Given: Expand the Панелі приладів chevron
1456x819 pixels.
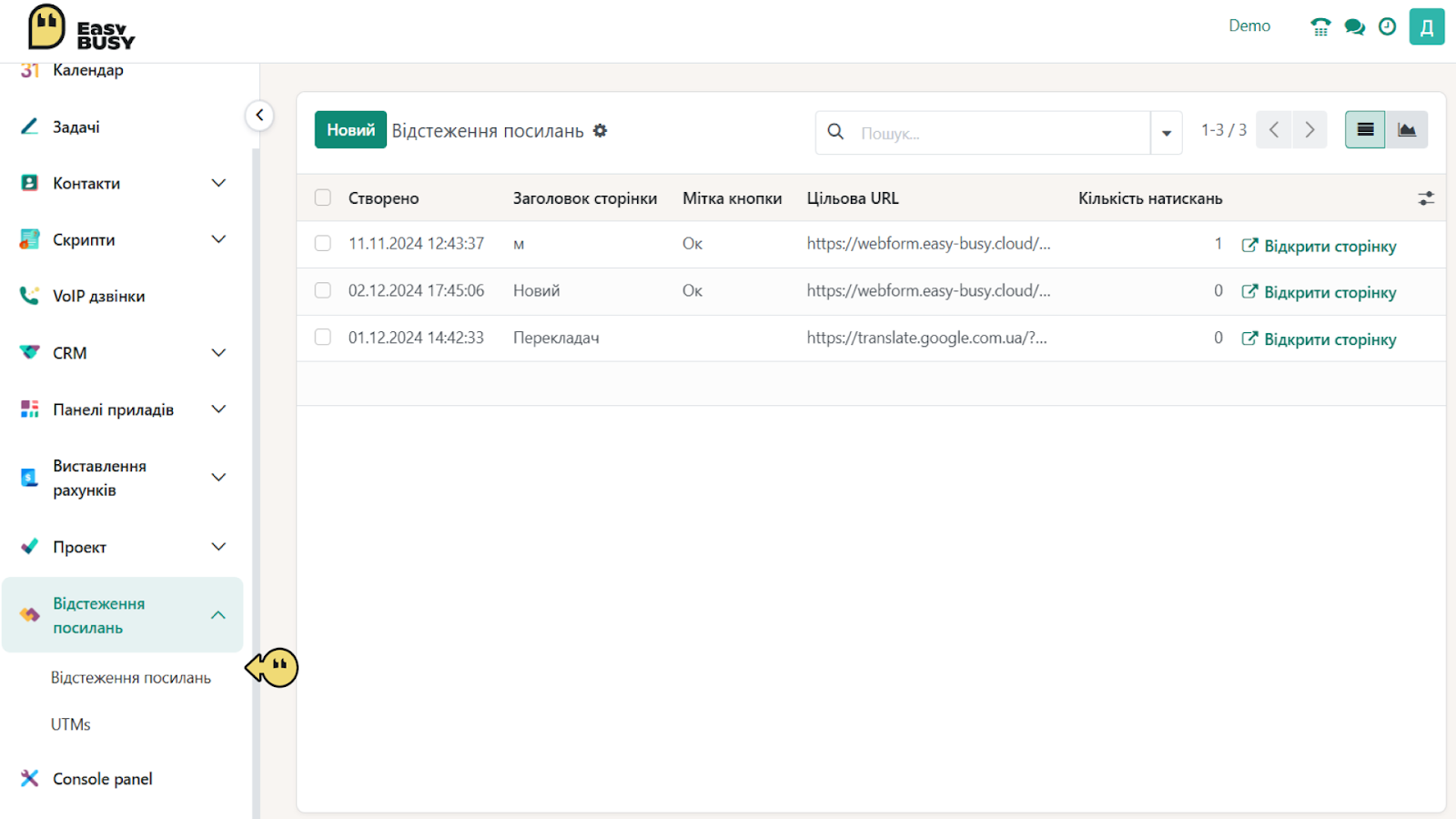Looking at the screenshot, I should click(x=218, y=409).
